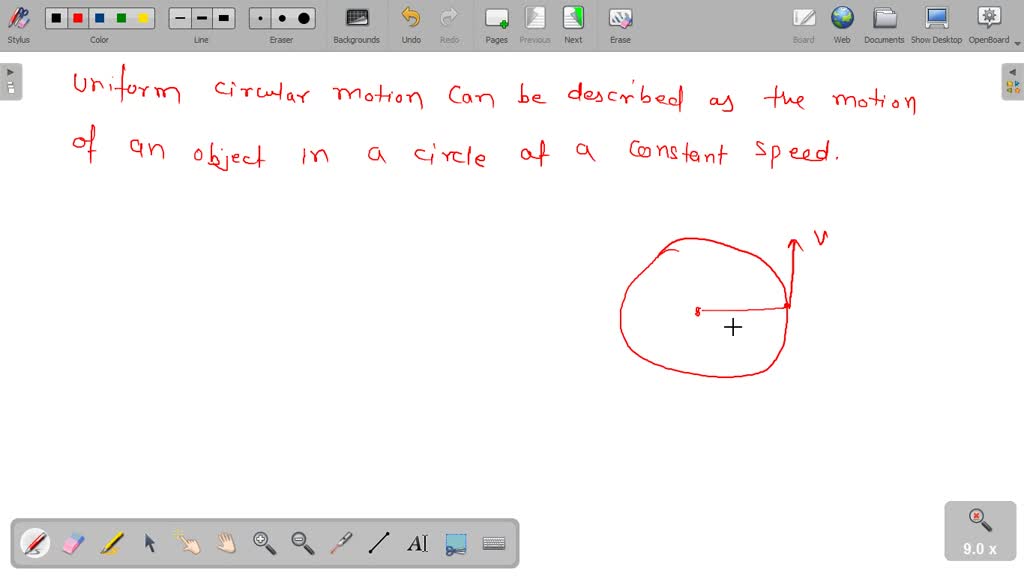Capture part of the screen with scissors tool
The width and height of the screenshot is (1024, 576).
pos(454,543)
